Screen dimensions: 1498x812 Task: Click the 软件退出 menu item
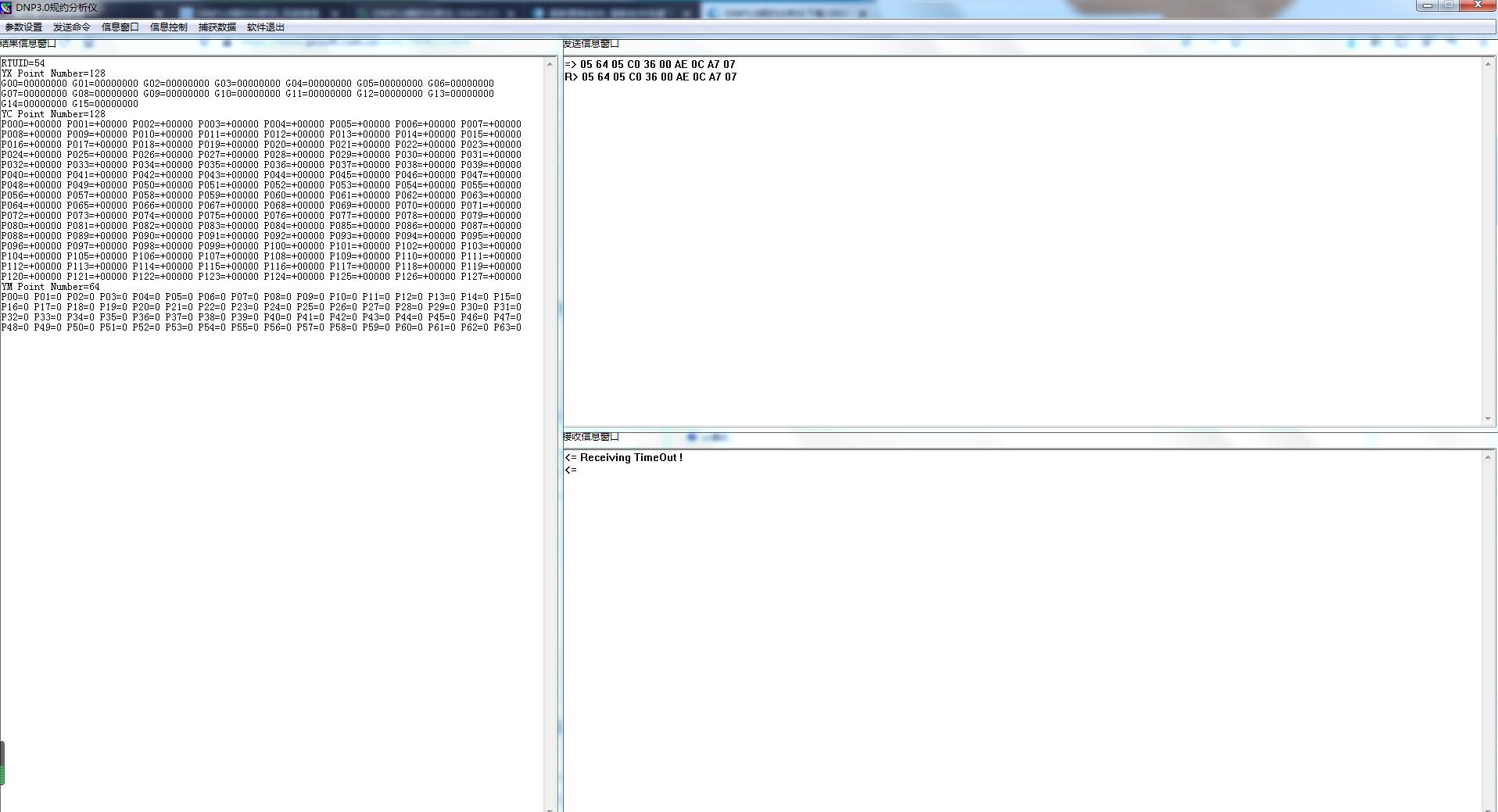(266, 27)
